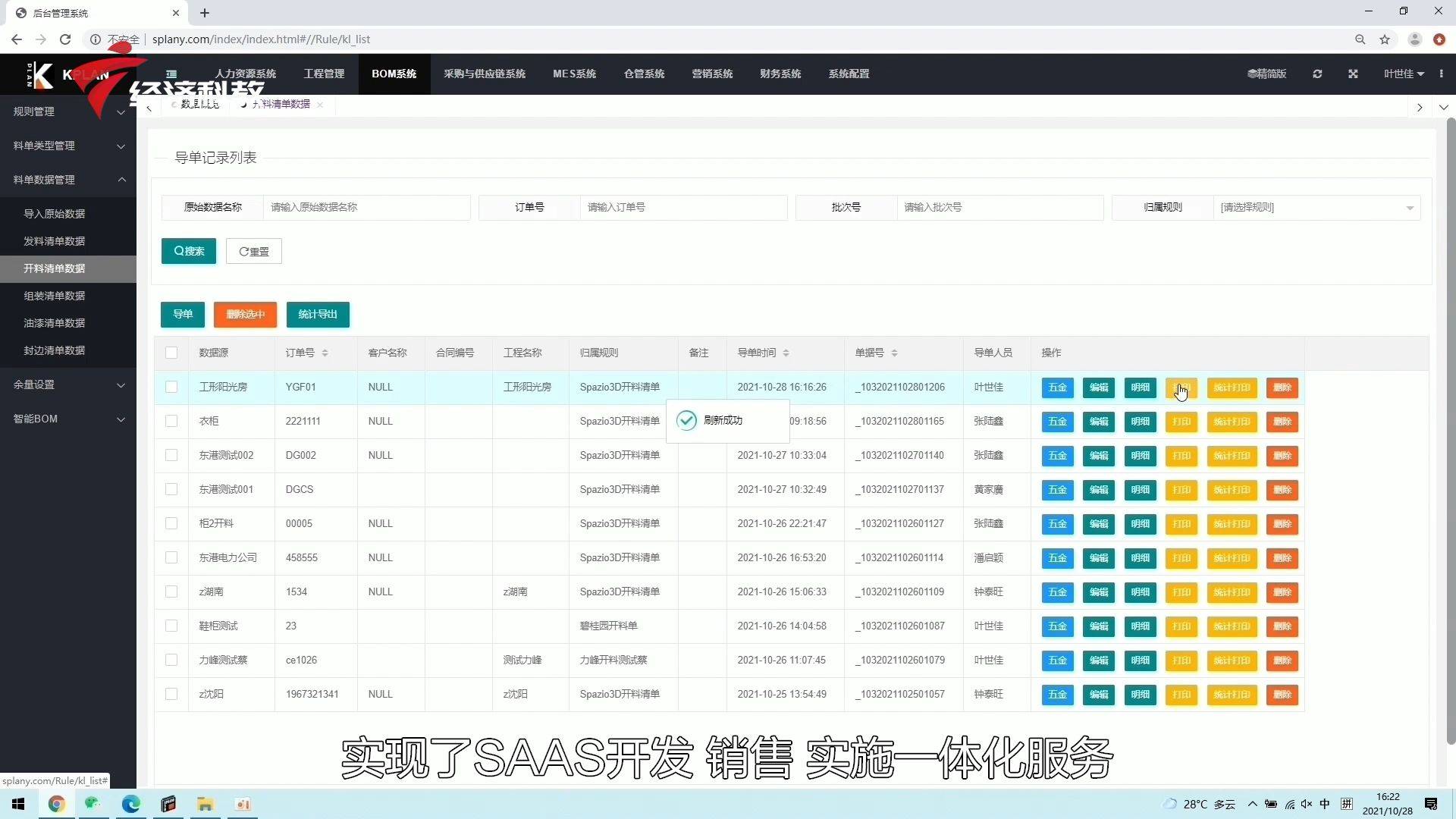Go back with browser back arrow
Viewport: 1456px width, 819px height.
tap(17, 39)
